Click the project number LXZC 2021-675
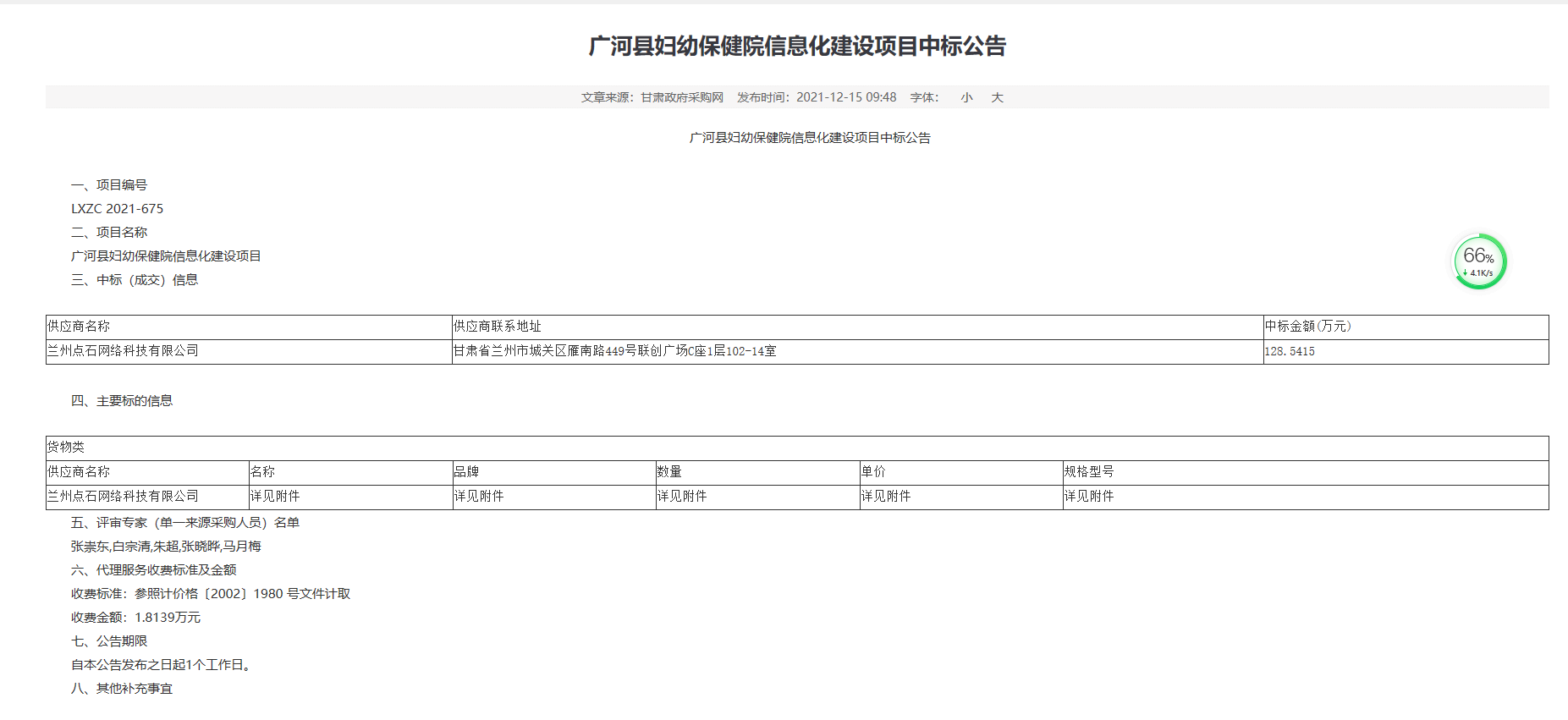Screen dimensions: 1568x720 click(117, 209)
